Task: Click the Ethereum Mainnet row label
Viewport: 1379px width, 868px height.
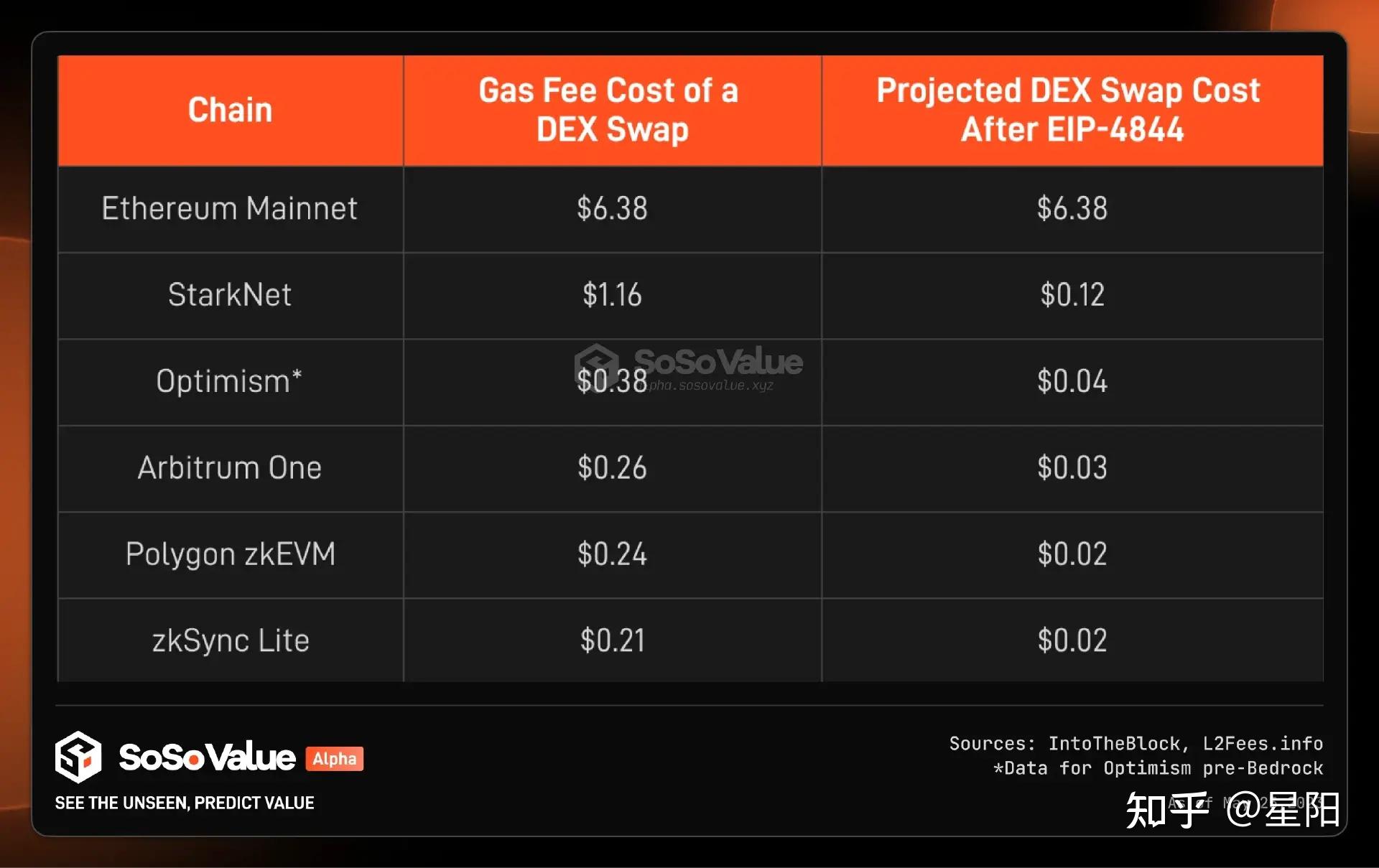Action: (x=230, y=209)
